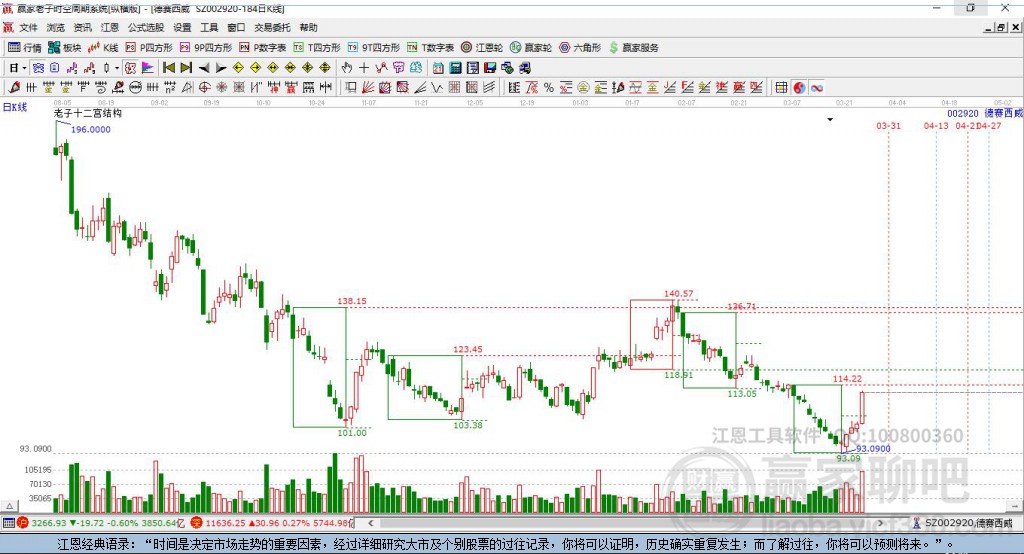Viewport: 1024px width, 554px height.
Task: Click the horizontal scrollbar right arrow
Action: pyautogui.click(x=880, y=523)
